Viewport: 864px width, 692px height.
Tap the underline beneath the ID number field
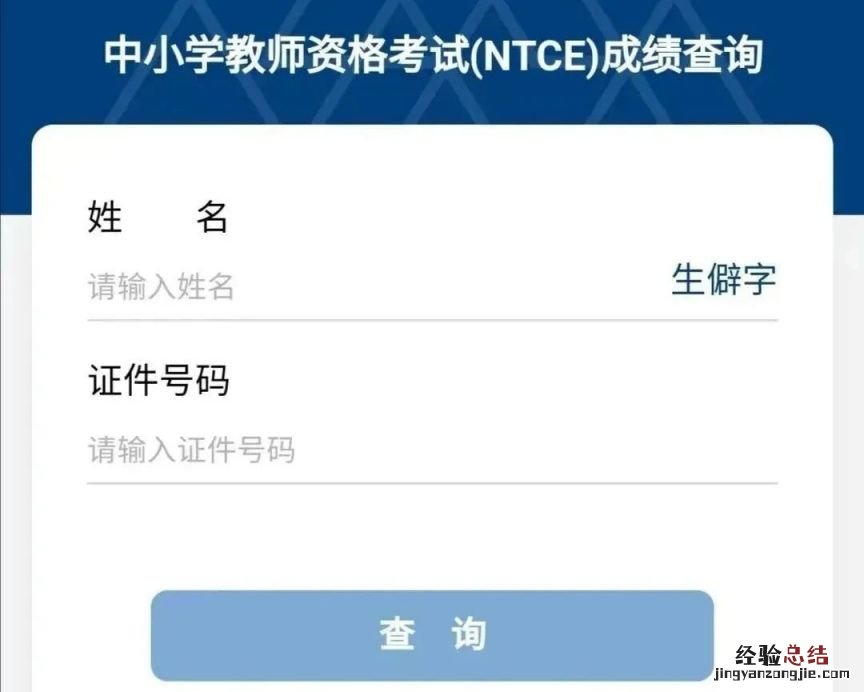(x=432, y=483)
